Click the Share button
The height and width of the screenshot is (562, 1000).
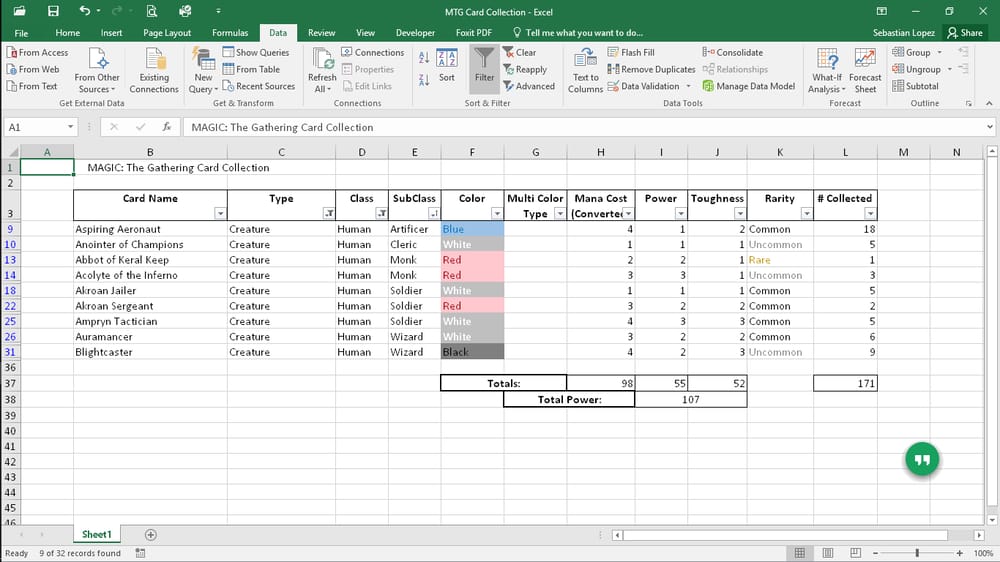click(x=964, y=33)
